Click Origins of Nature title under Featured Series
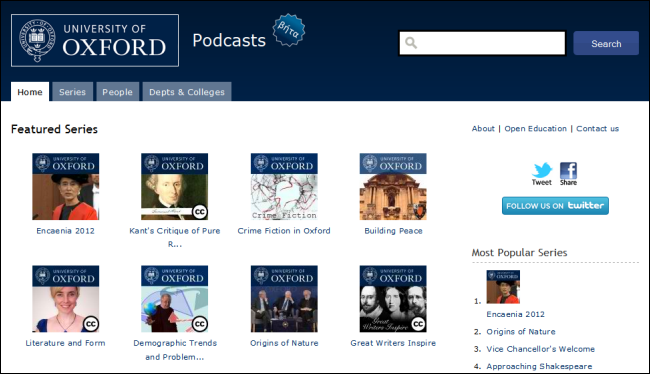Image resolution: width=650 pixels, height=374 pixels. click(284, 343)
